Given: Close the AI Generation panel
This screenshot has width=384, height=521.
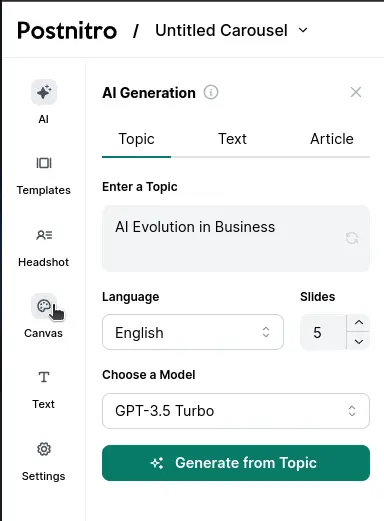Looking at the screenshot, I should tap(356, 92).
